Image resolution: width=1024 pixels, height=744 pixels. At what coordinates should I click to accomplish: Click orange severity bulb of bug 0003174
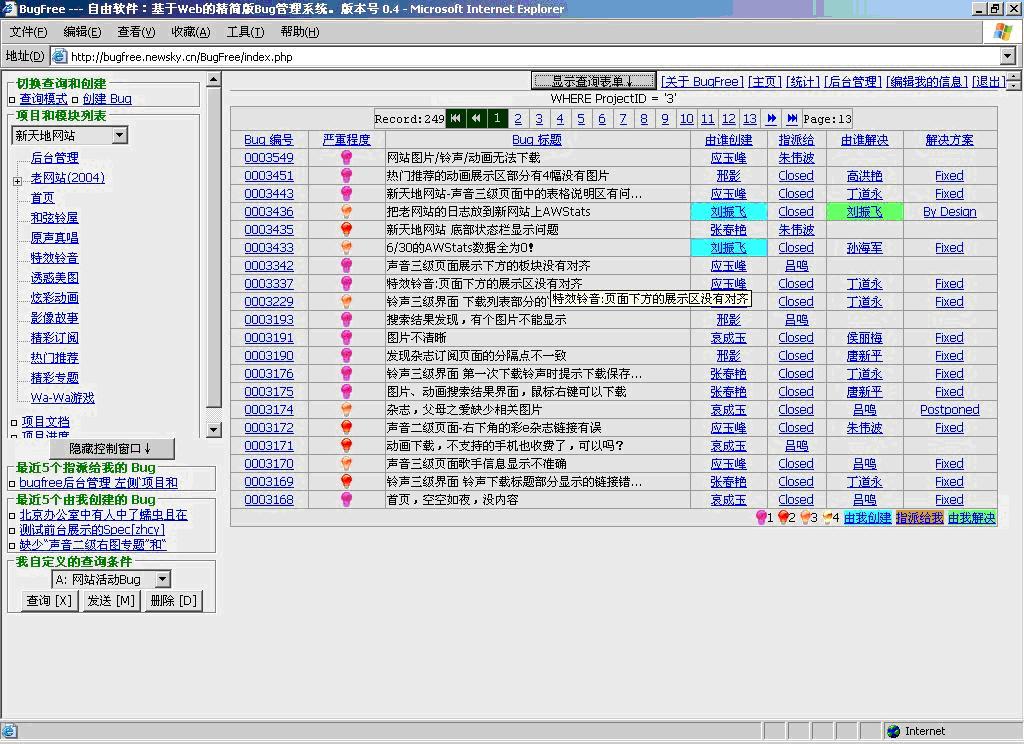coord(347,410)
